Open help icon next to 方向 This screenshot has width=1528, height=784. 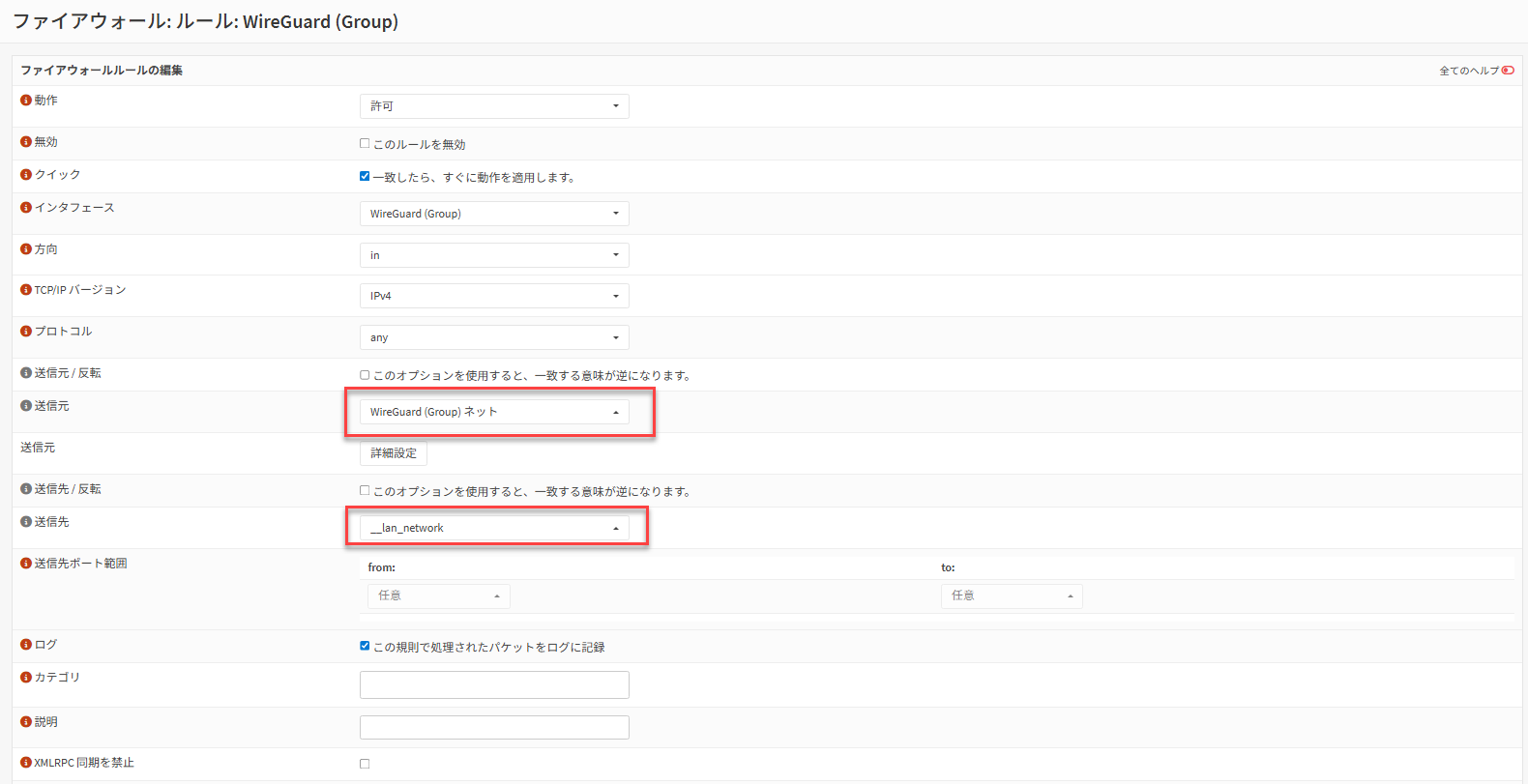[26, 249]
